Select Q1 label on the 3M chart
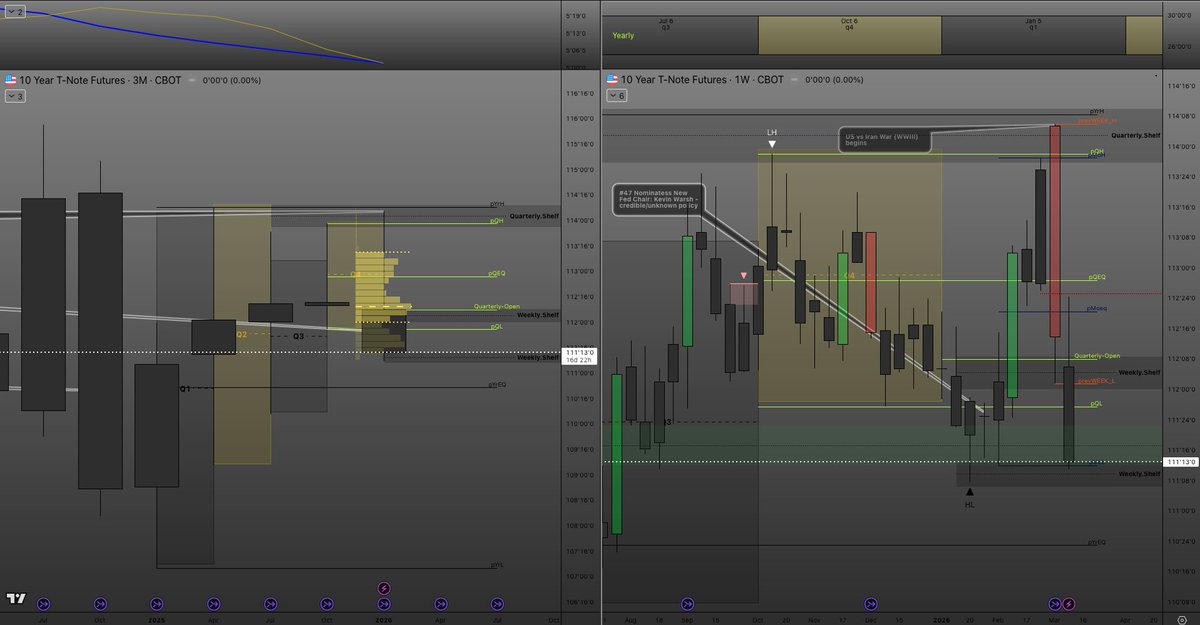Viewport: 1200px width, 625px height. (184, 388)
